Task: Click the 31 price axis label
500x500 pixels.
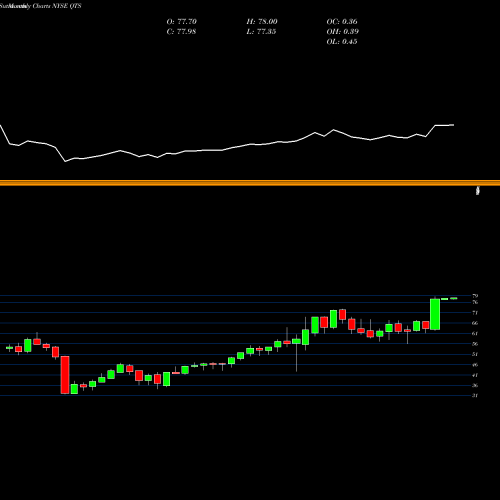Action: tap(475, 395)
